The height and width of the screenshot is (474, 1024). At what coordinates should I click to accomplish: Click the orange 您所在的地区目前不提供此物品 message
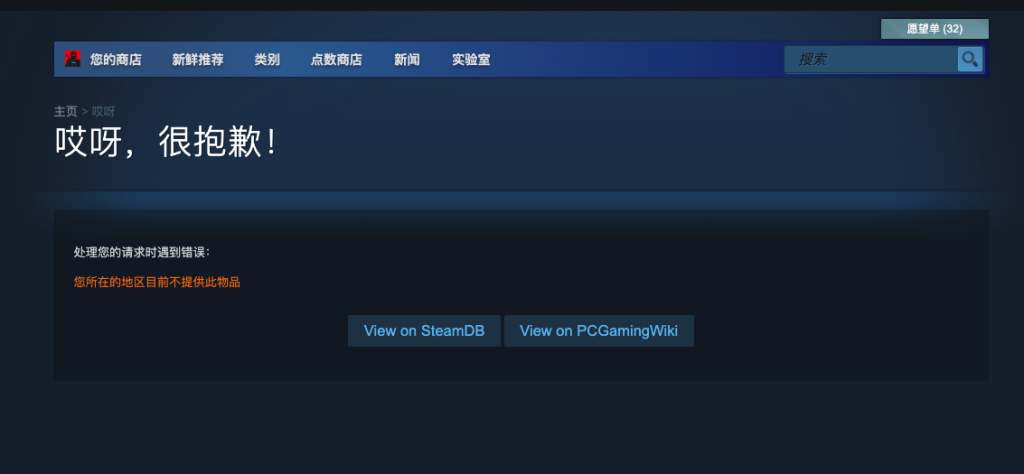tap(157, 283)
